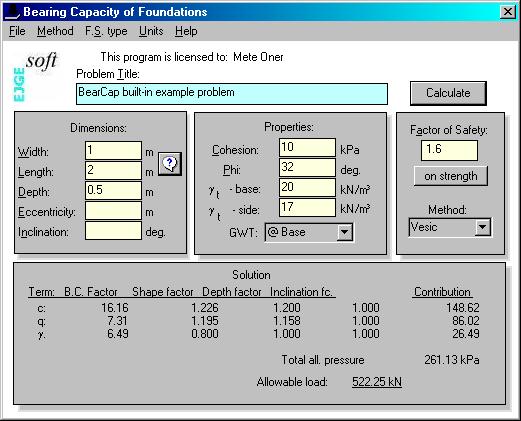521x421 pixels.
Task: Open the File menu
Action: pos(17,31)
